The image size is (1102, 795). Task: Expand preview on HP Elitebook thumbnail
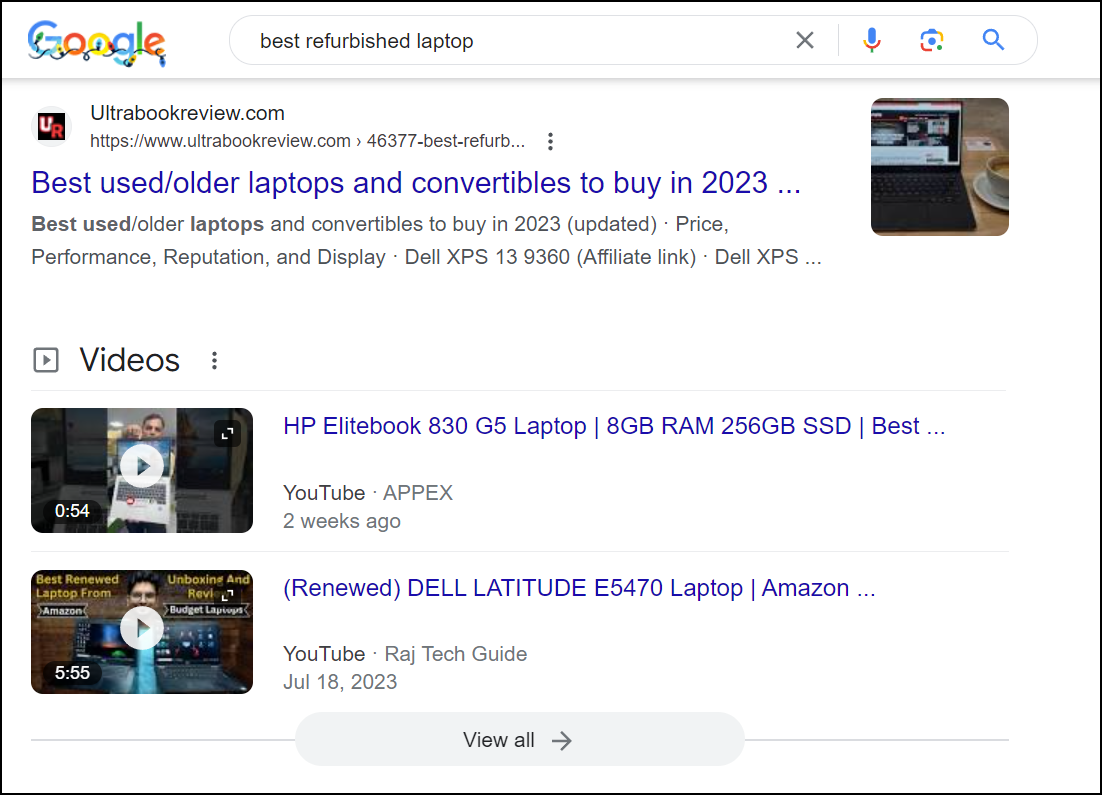coord(227,433)
